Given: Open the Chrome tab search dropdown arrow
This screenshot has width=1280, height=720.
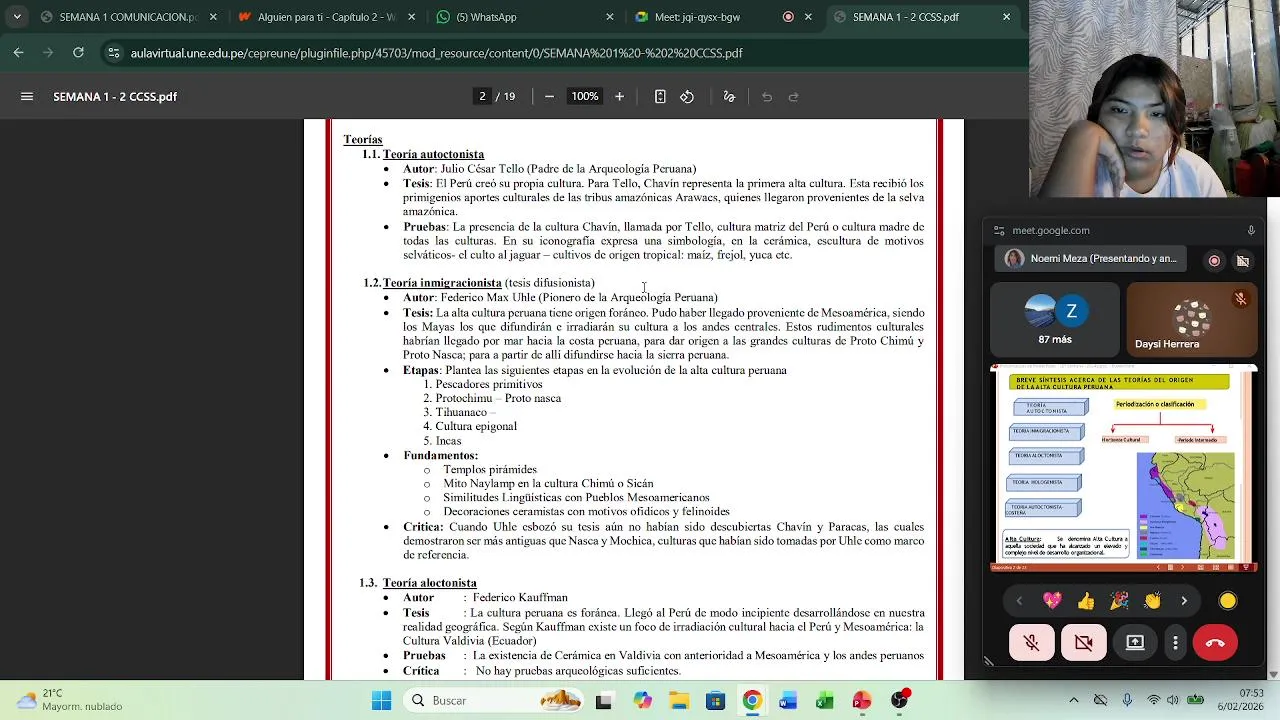Looking at the screenshot, I should tap(17, 17).
